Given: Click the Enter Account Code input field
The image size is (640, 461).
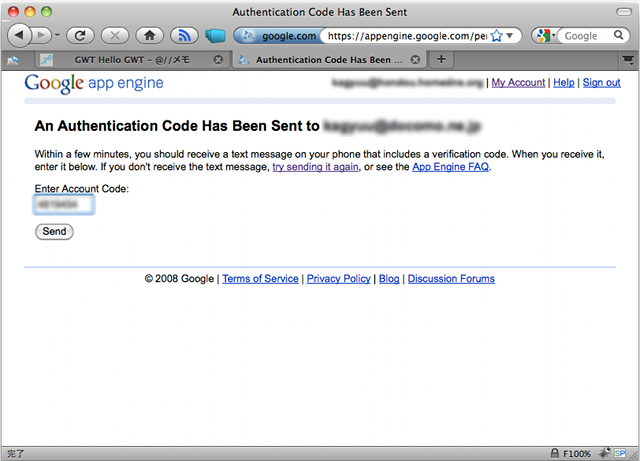Looking at the screenshot, I should [63, 205].
